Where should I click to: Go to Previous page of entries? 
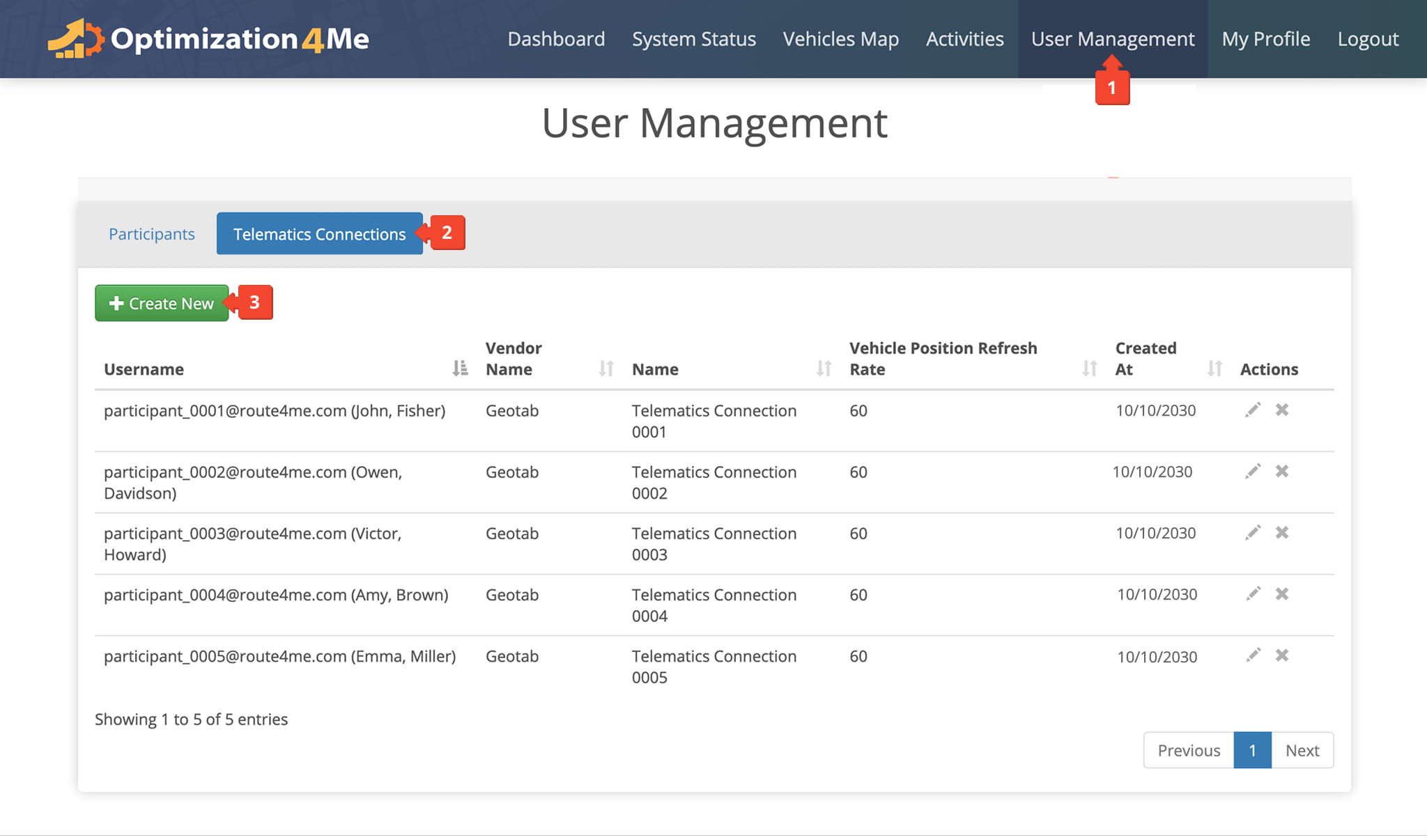coord(1189,750)
